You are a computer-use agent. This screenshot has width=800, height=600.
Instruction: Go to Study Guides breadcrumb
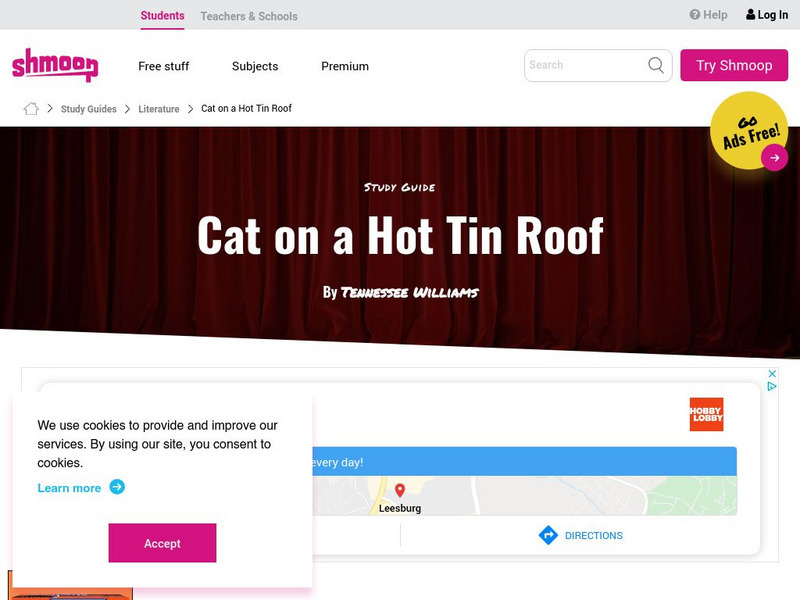[89, 109]
